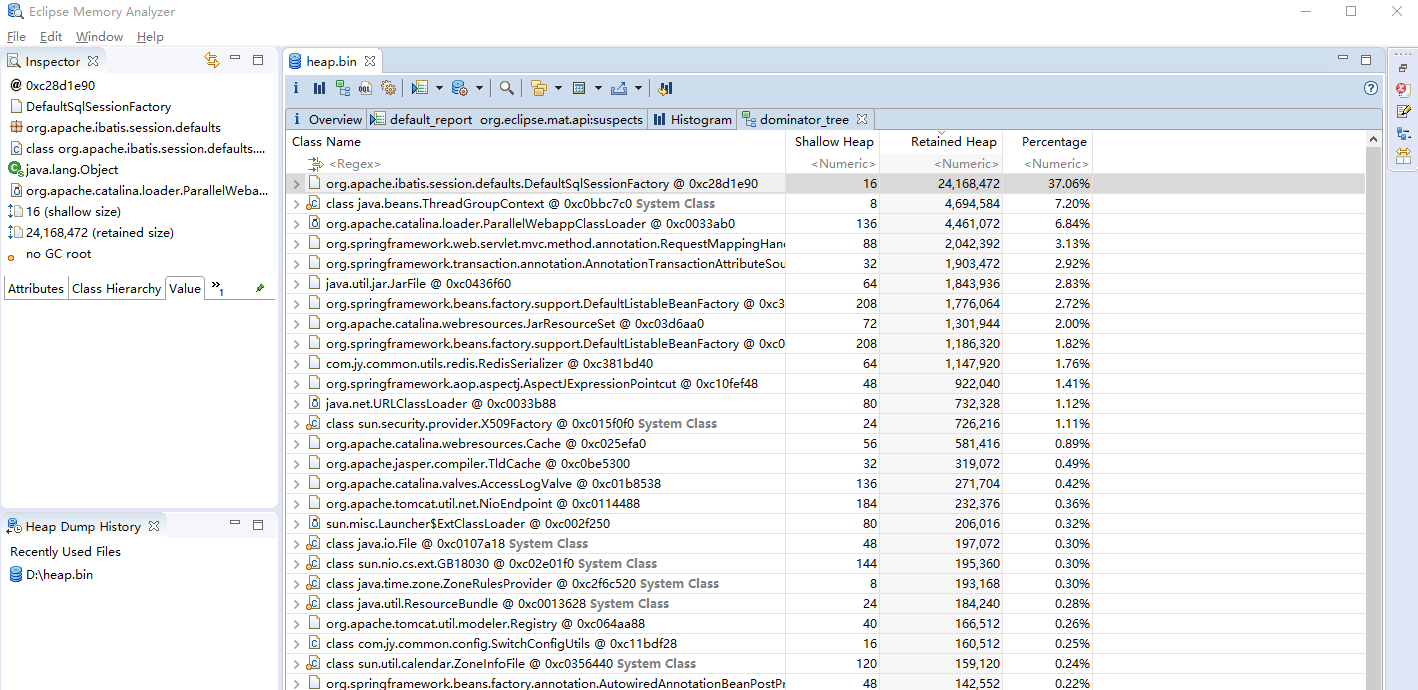The height and width of the screenshot is (690, 1418).
Task: Open the Overview pane from the toolbar info icon
Action: pos(296,88)
